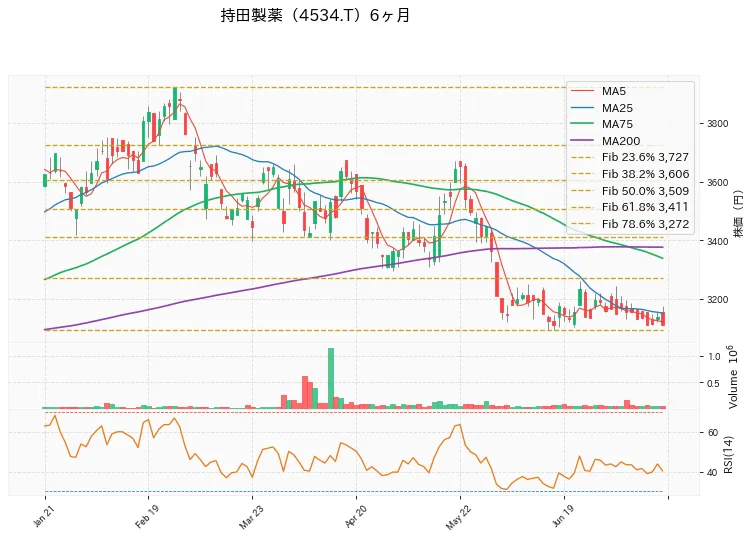This screenshot has width=752, height=539.
Task: Click the RSI(14) axis title
Action: click(728, 455)
